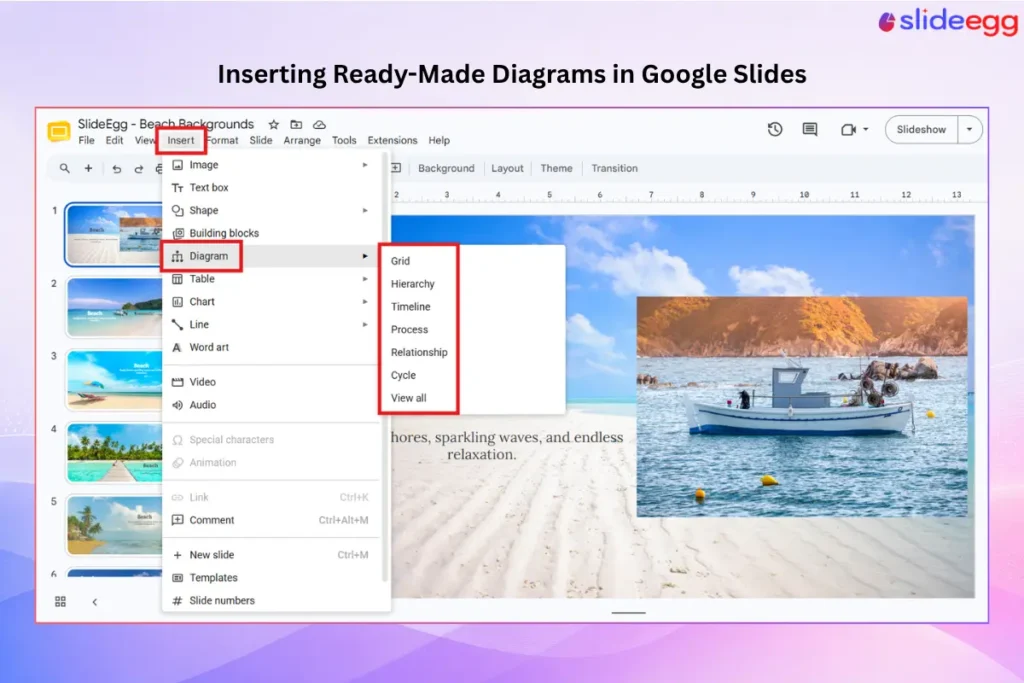Open the File menu
This screenshot has width=1024, height=683.
coord(86,140)
